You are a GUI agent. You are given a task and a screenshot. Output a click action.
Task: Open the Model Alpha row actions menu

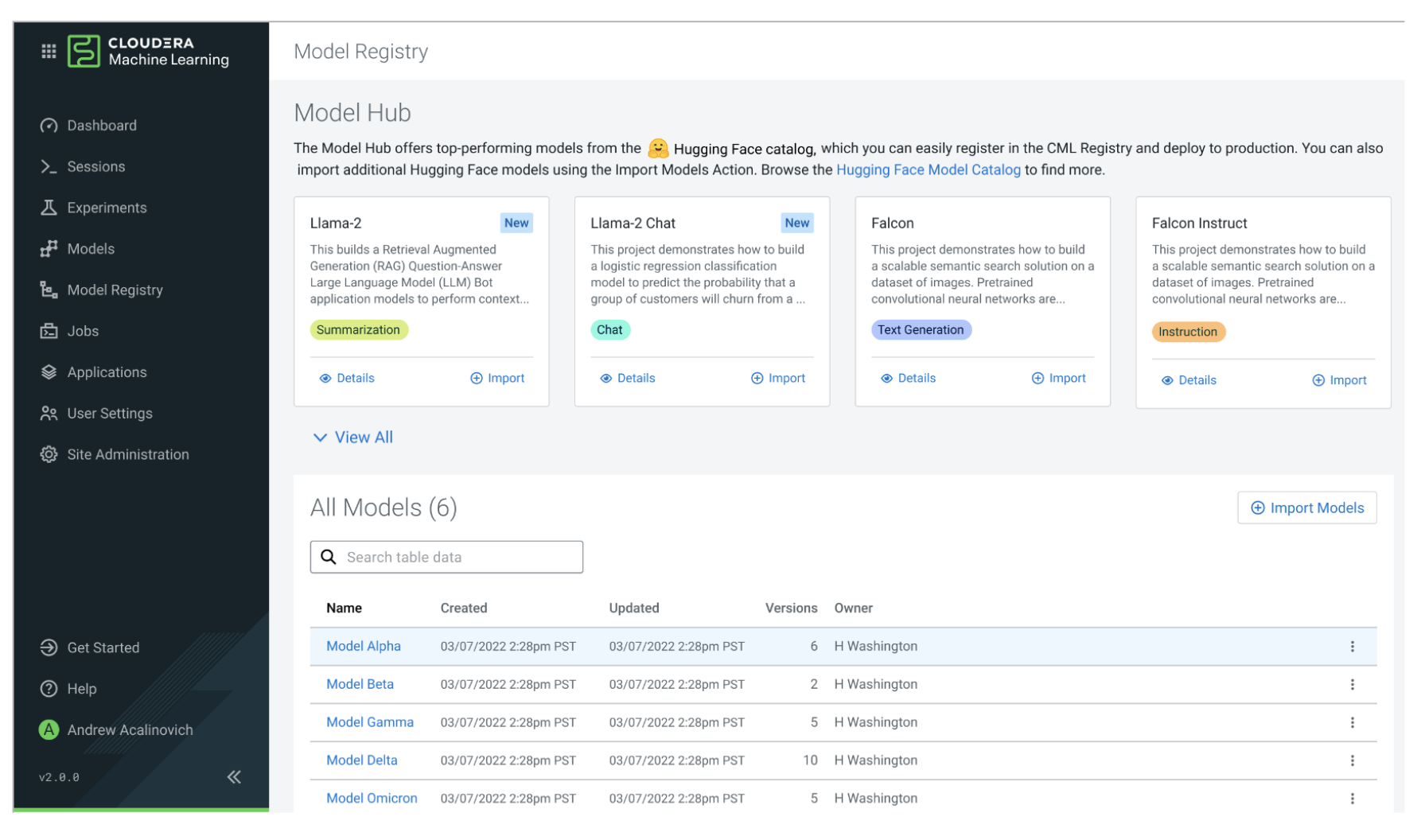pos(1353,647)
